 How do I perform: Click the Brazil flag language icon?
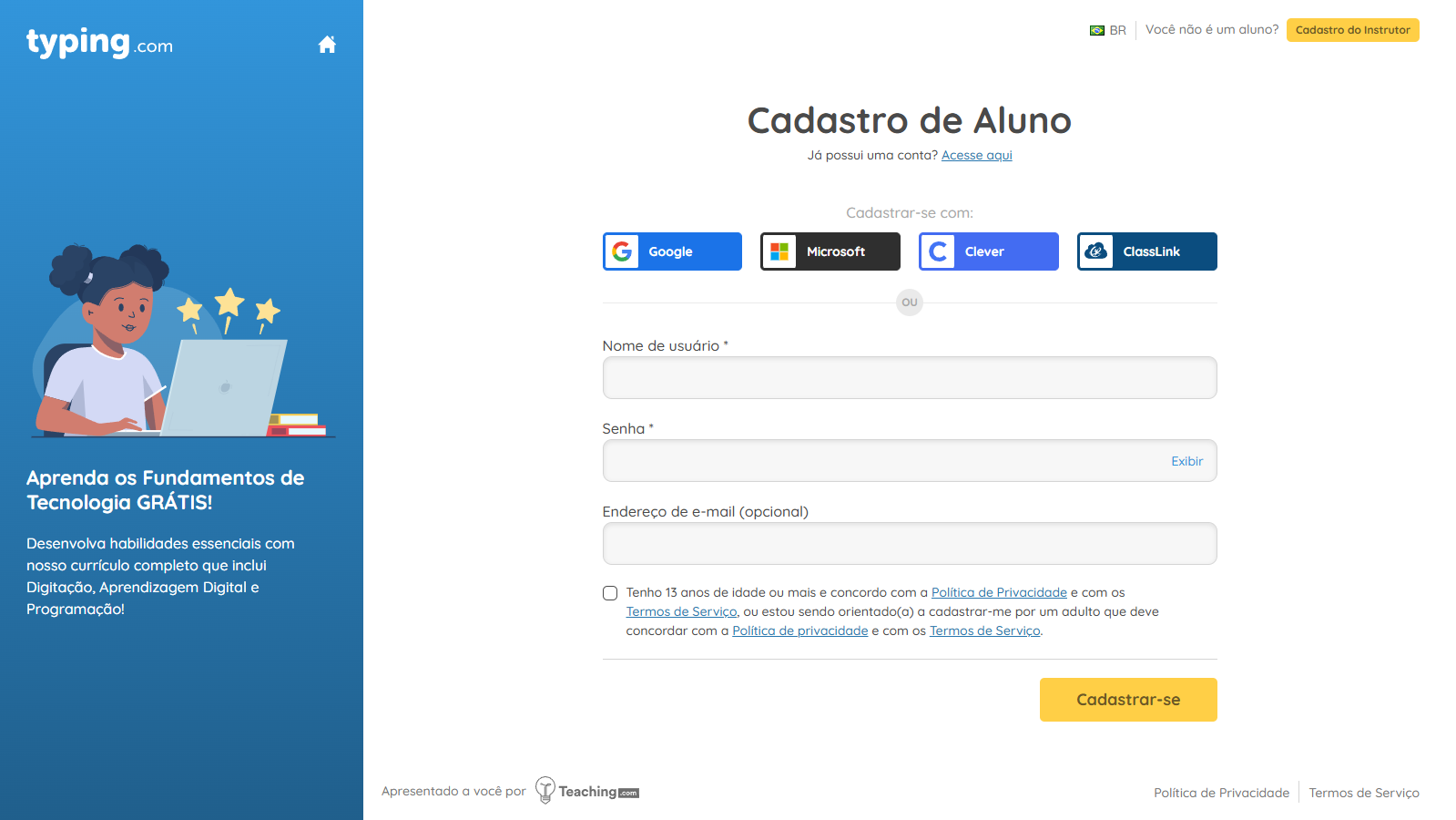click(x=1097, y=30)
